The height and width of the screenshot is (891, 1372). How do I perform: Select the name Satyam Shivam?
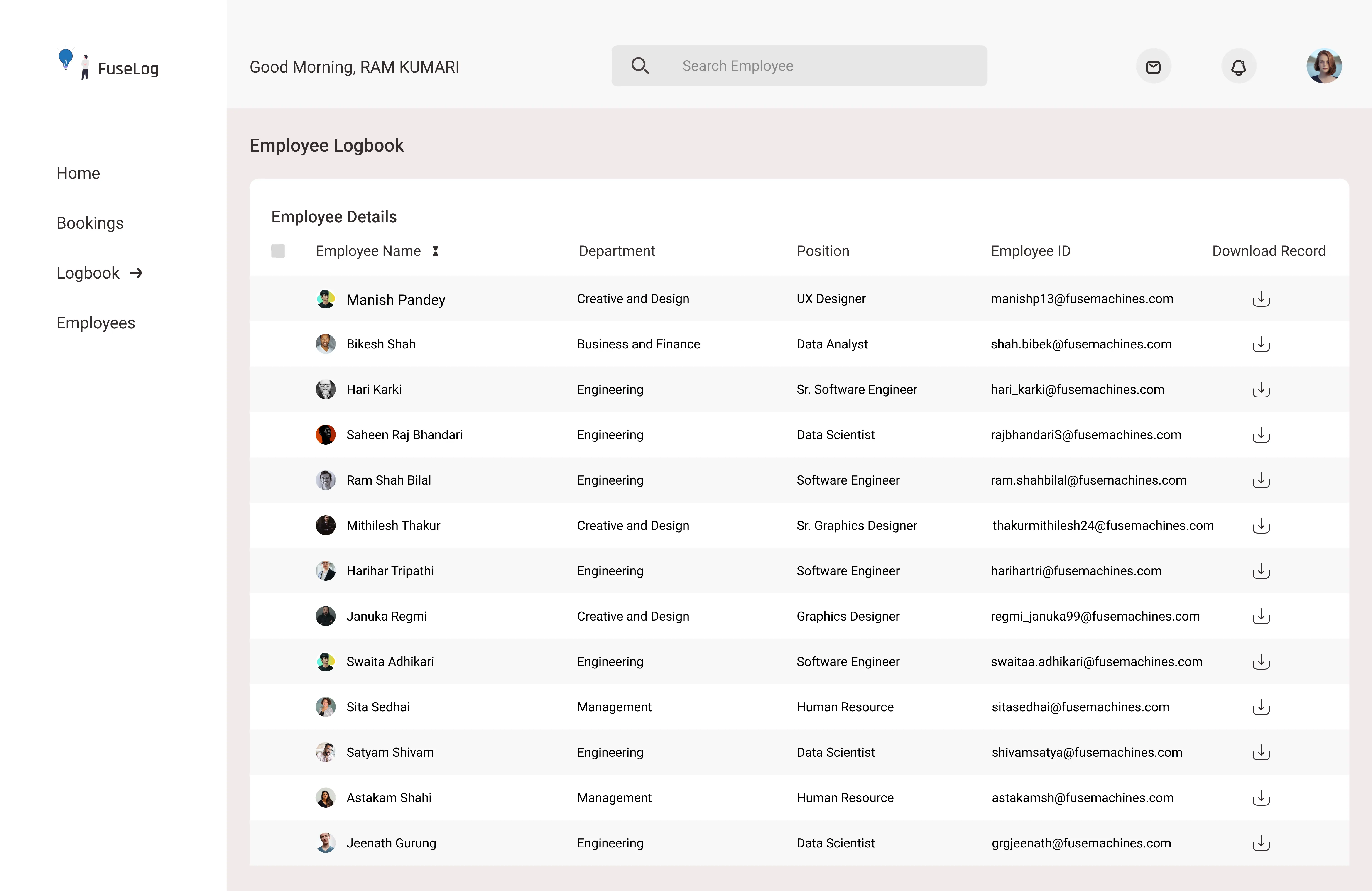click(x=390, y=753)
